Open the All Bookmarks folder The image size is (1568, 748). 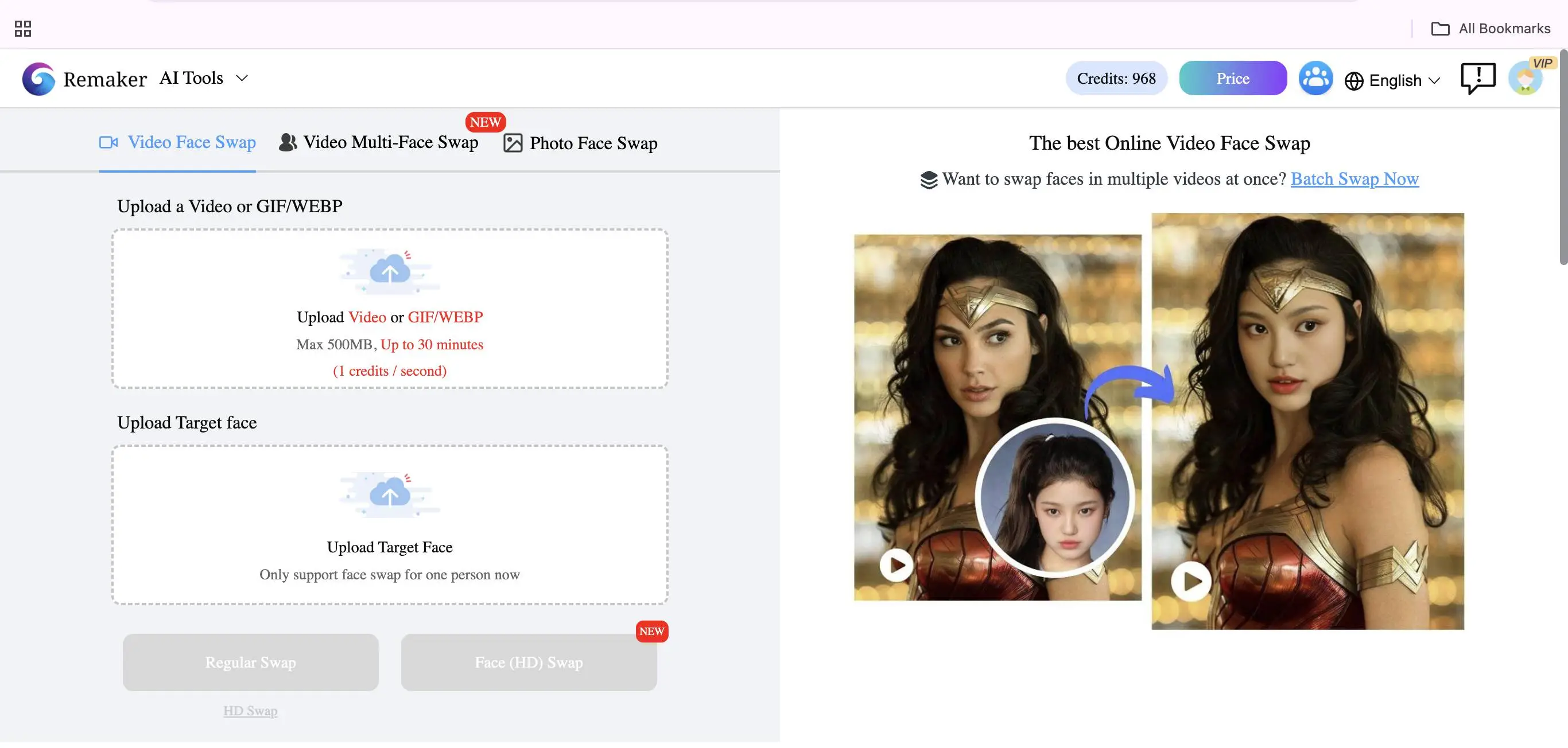(x=1490, y=28)
